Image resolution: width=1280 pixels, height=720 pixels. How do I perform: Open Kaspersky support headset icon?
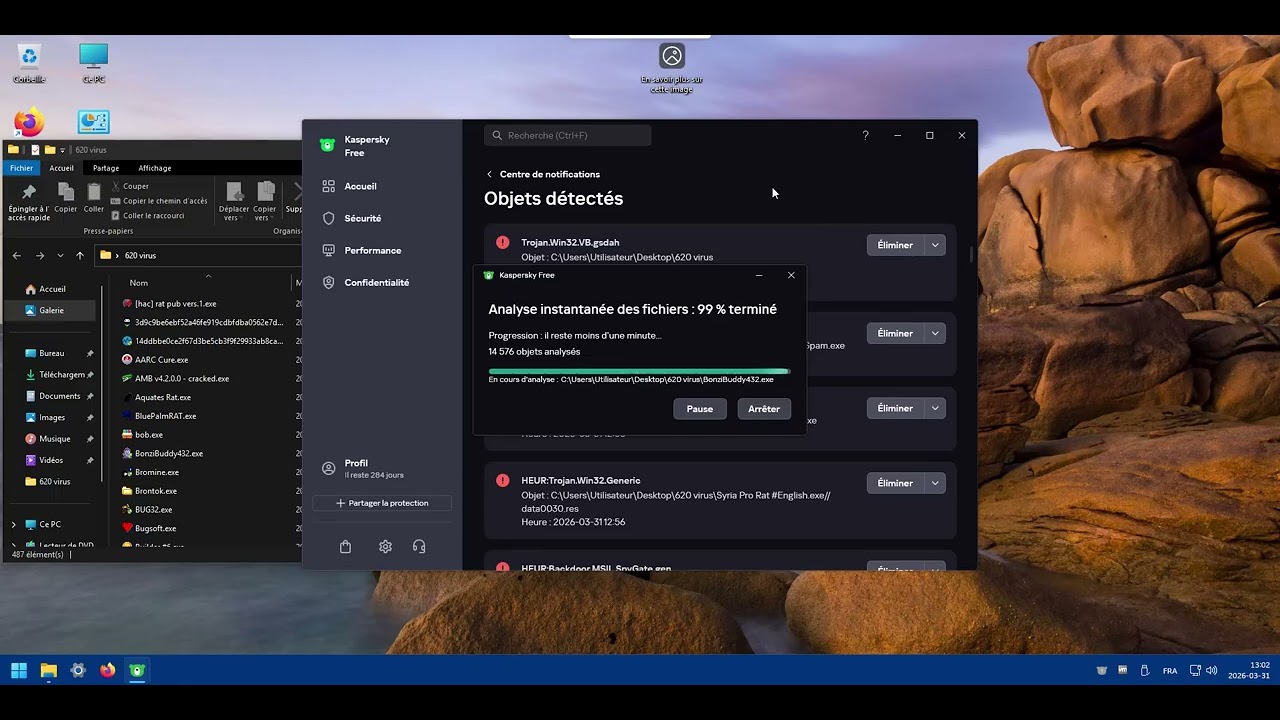coord(419,547)
